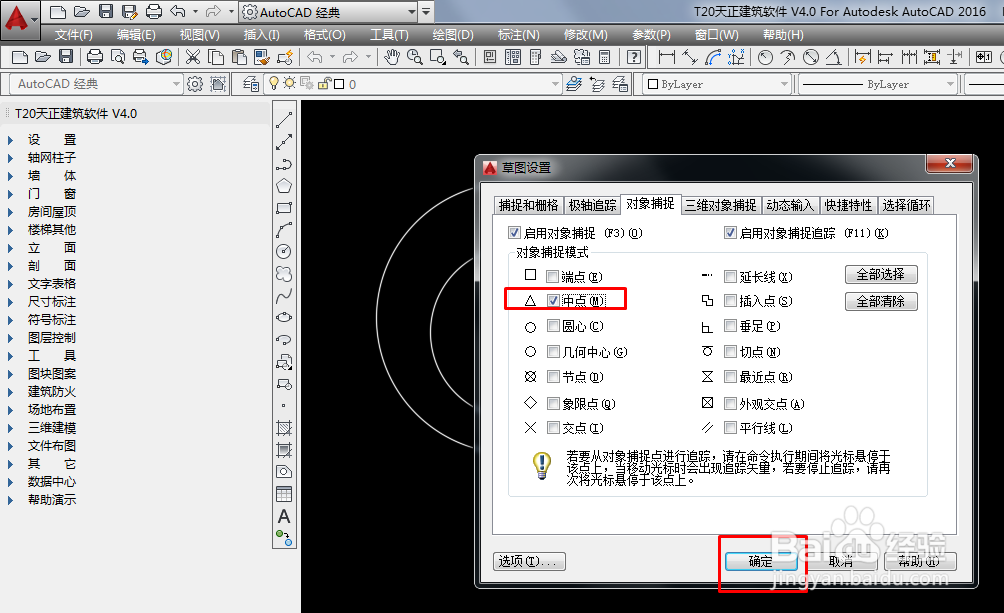Toggle 启用对象捕捉 (F3) checkbox
Image resolution: width=1004 pixels, height=613 pixels.
pos(514,233)
